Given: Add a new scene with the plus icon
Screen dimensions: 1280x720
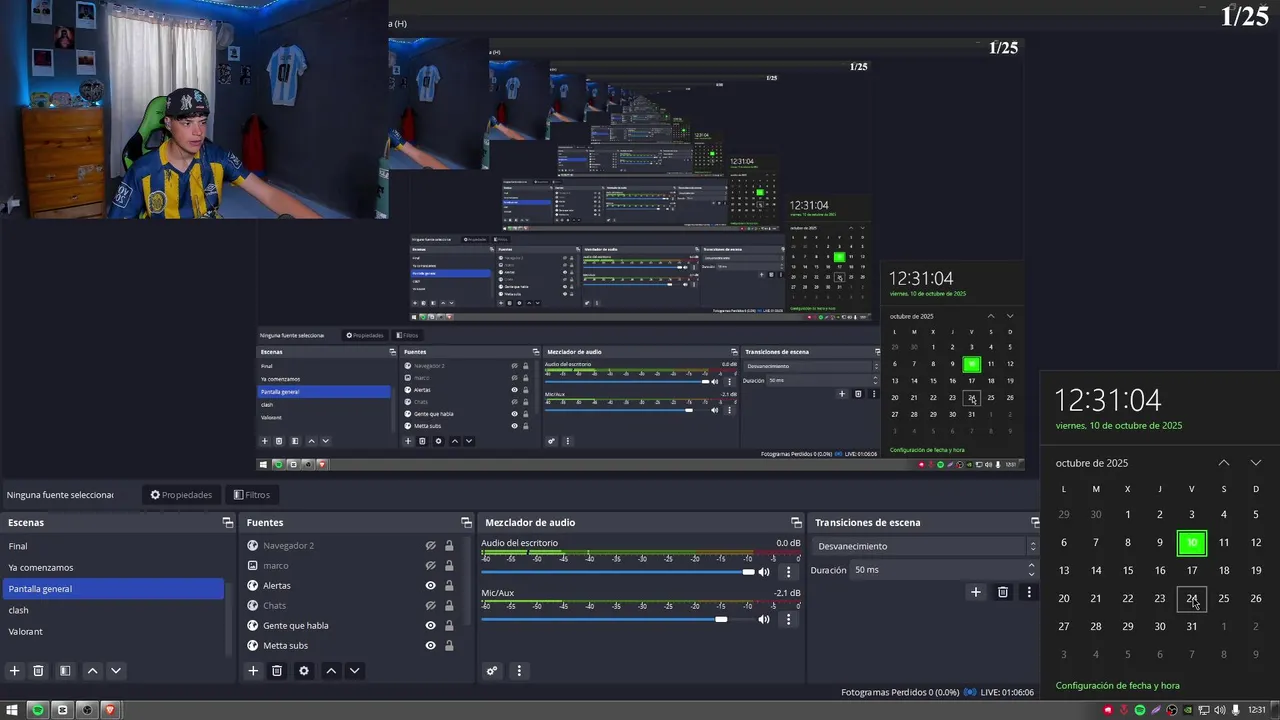Looking at the screenshot, I should (14, 671).
